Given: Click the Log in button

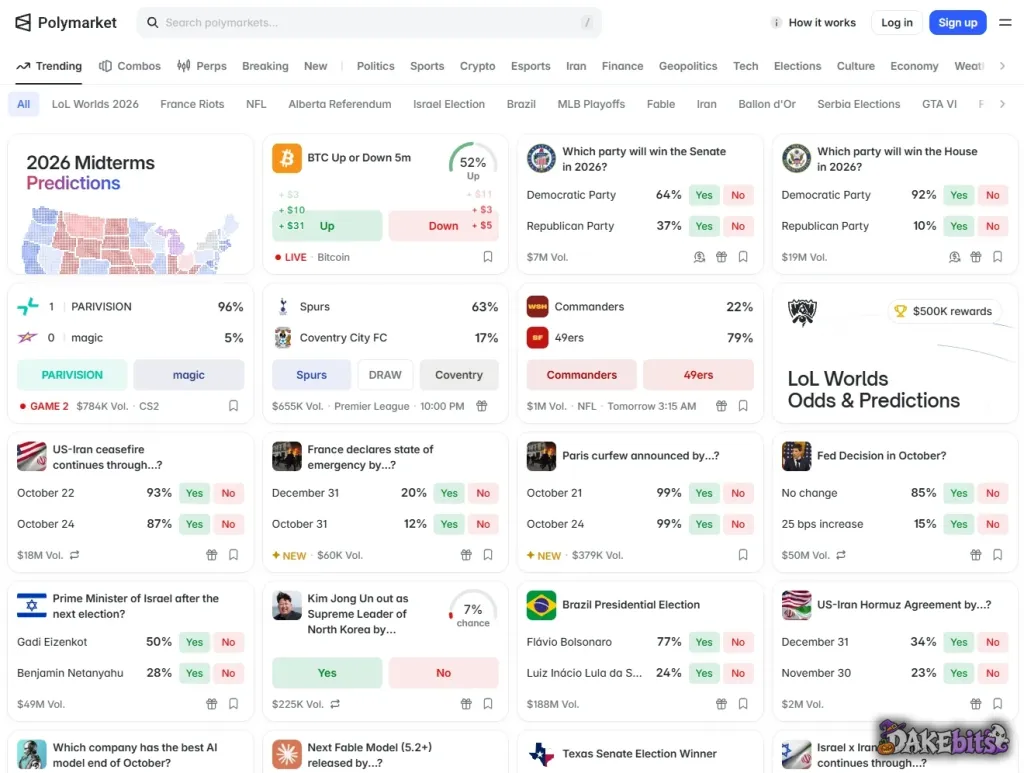Looking at the screenshot, I should point(897,23).
